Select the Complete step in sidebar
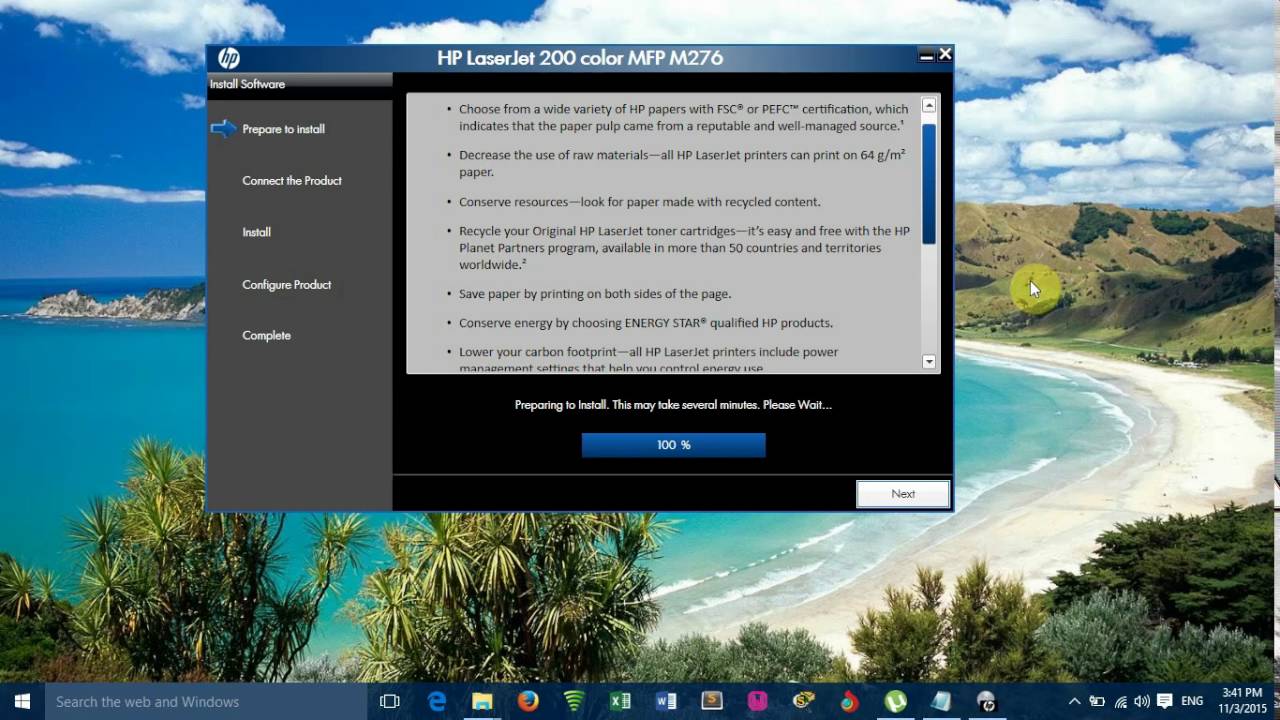Image resolution: width=1280 pixels, height=720 pixels. click(x=266, y=336)
